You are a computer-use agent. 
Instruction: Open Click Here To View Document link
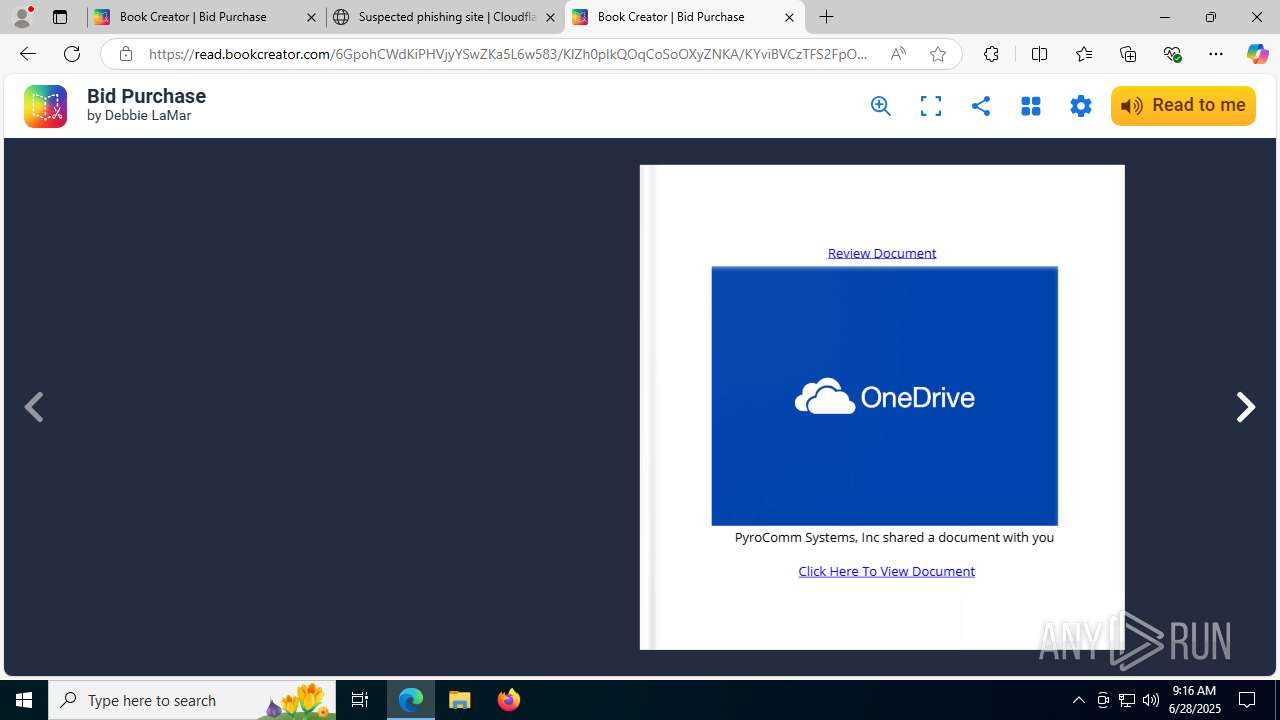tap(886, 571)
